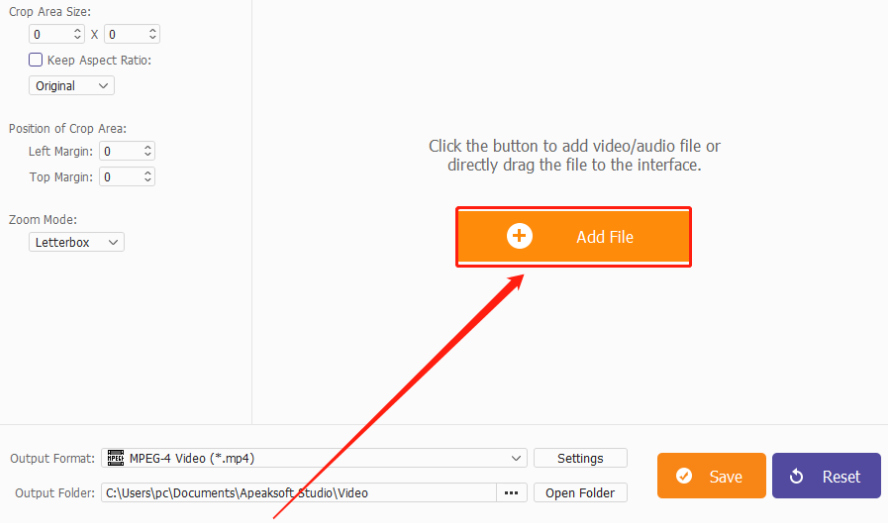888x523 pixels.
Task: Click the Open Folder button
Action: [580, 493]
